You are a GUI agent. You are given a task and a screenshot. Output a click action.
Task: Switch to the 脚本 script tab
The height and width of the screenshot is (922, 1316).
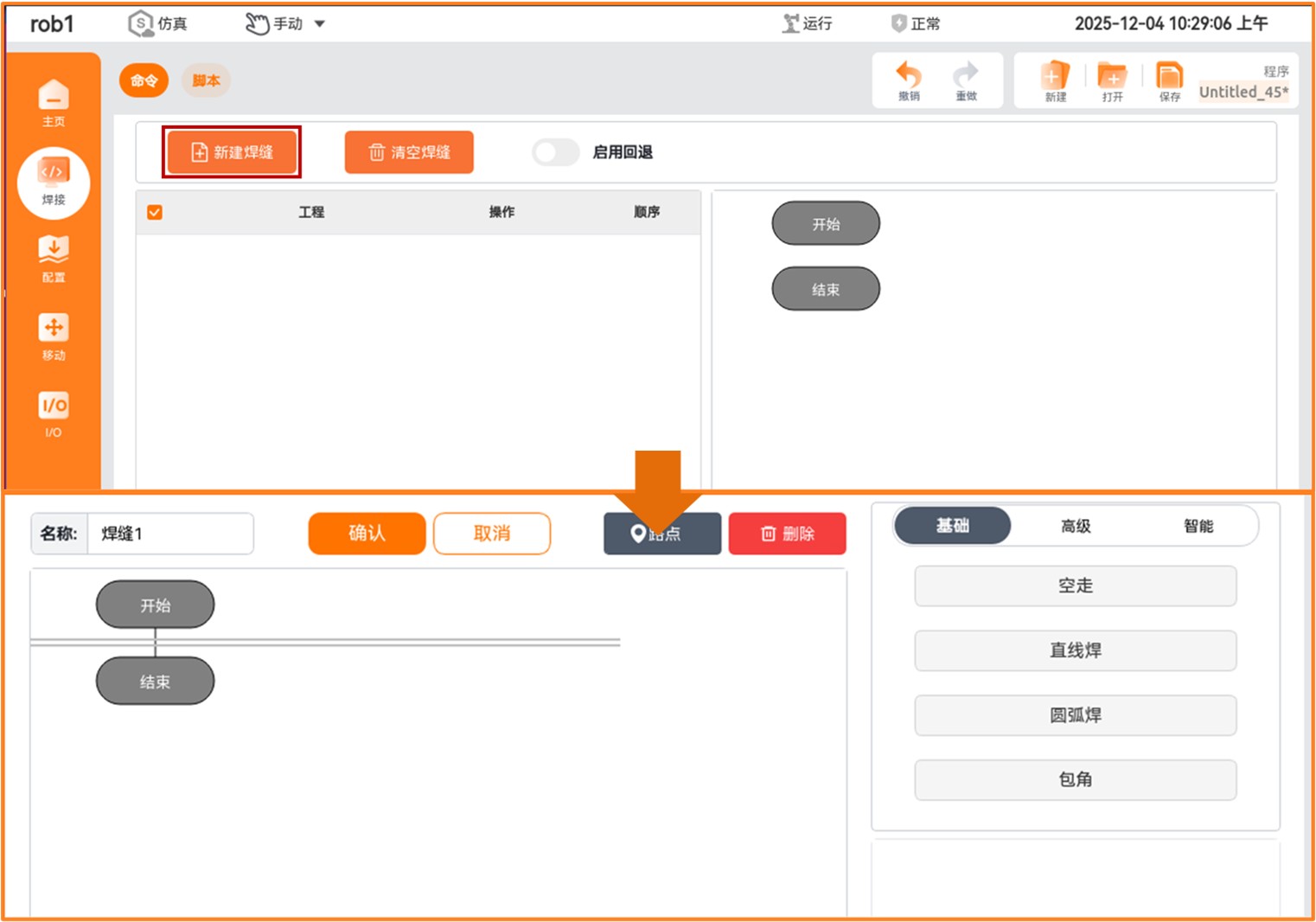(206, 80)
